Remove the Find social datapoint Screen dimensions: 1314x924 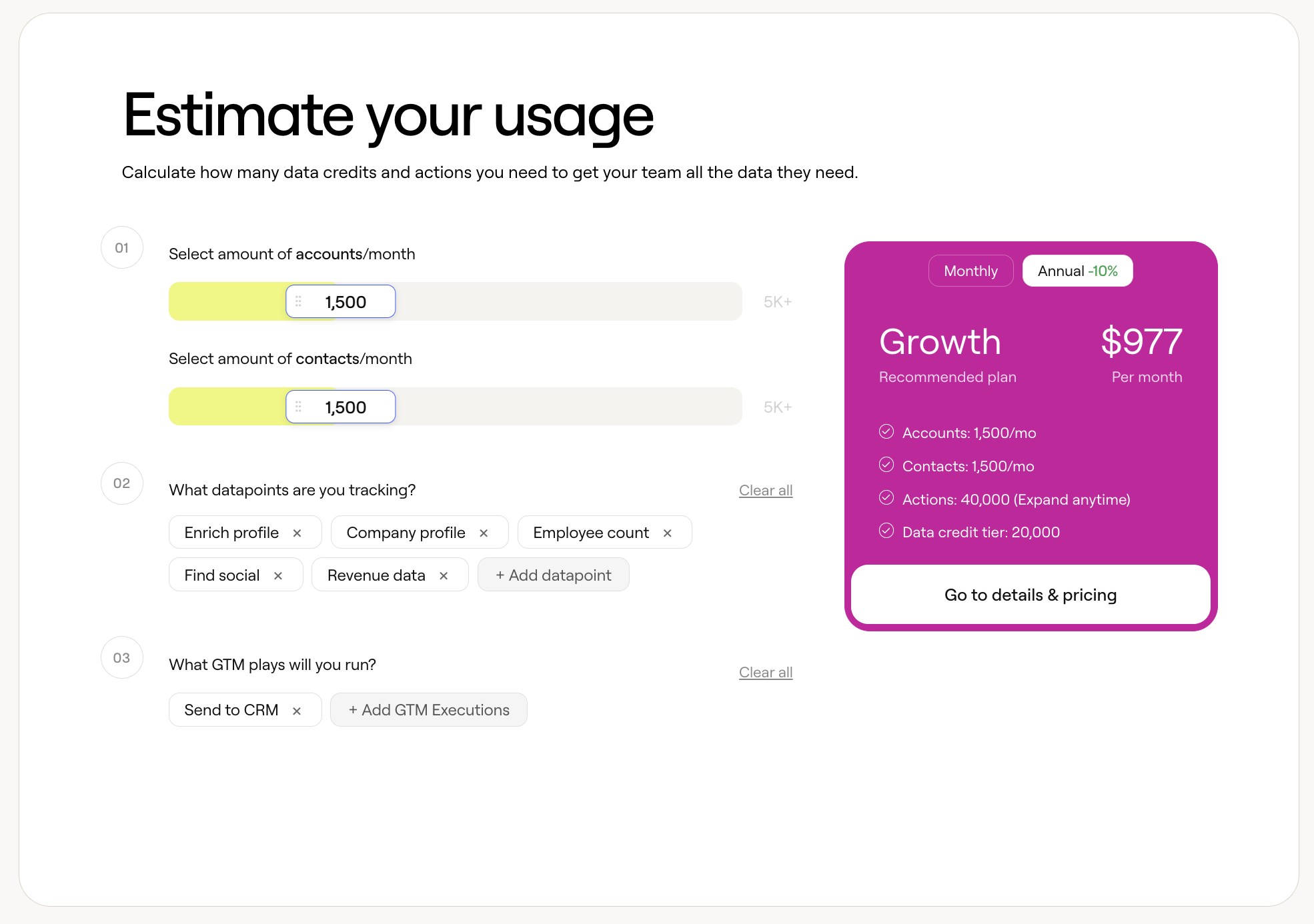[278, 575]
